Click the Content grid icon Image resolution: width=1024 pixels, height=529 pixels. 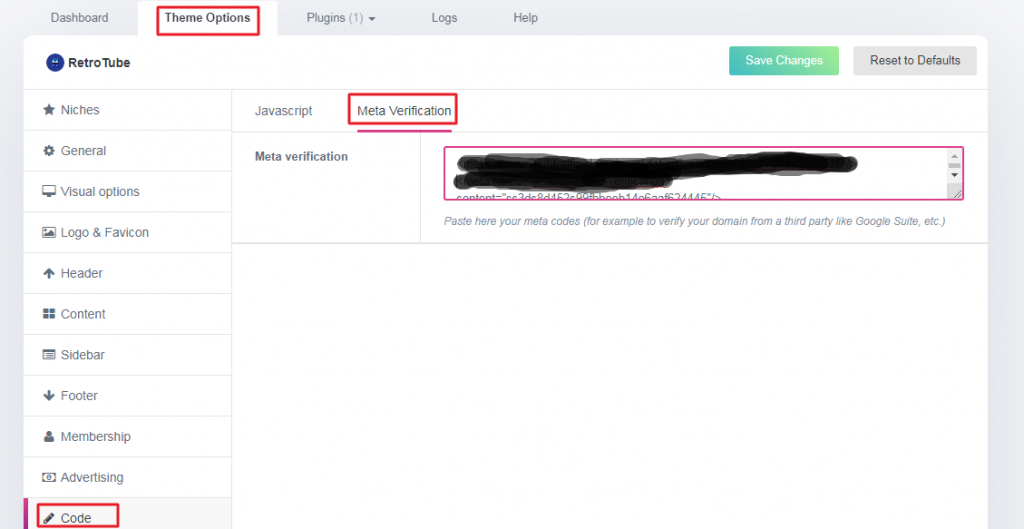[48, 314]
